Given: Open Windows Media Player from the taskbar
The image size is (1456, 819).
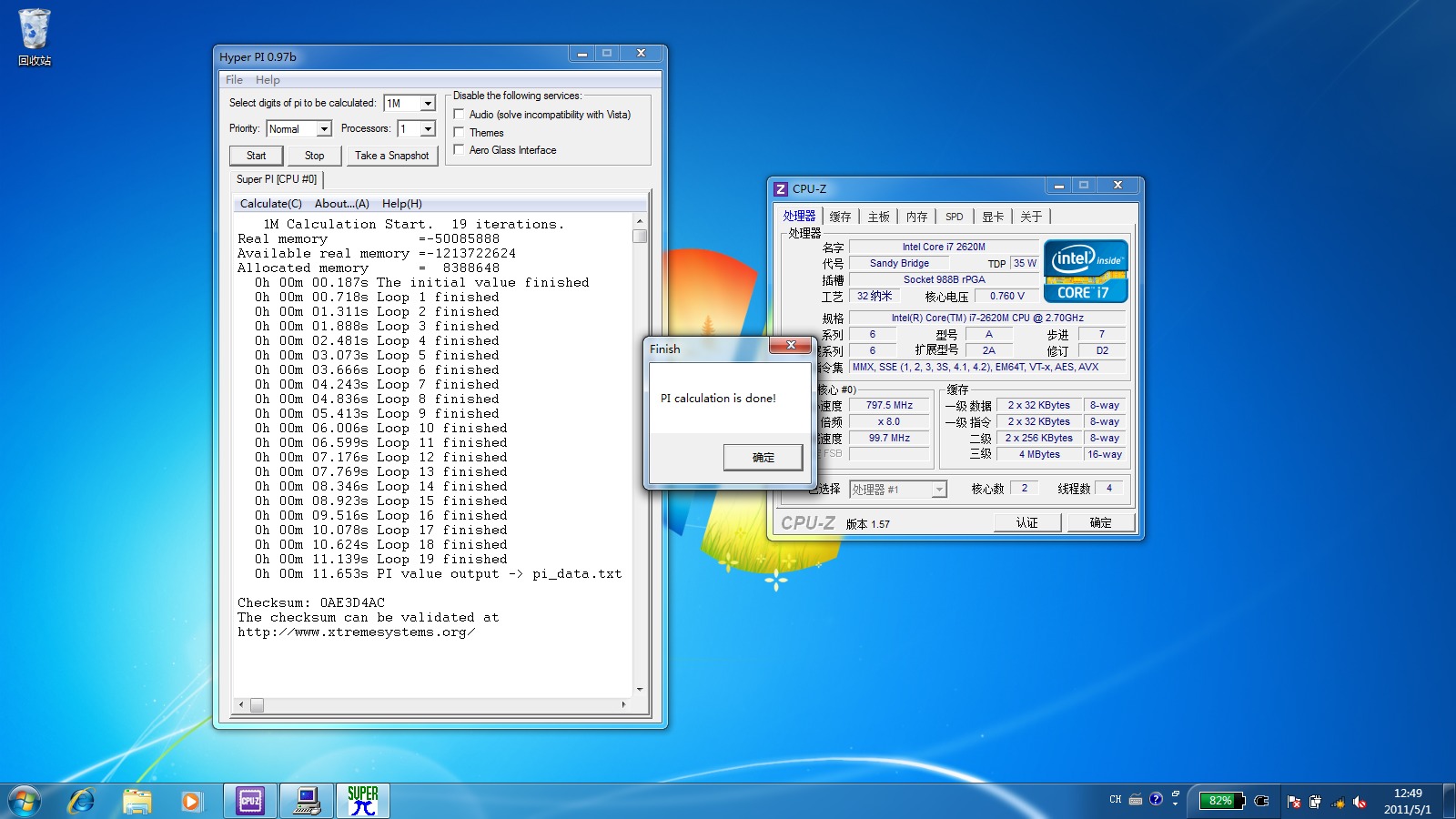Looking at the screenshot, I should coord(191,801).
